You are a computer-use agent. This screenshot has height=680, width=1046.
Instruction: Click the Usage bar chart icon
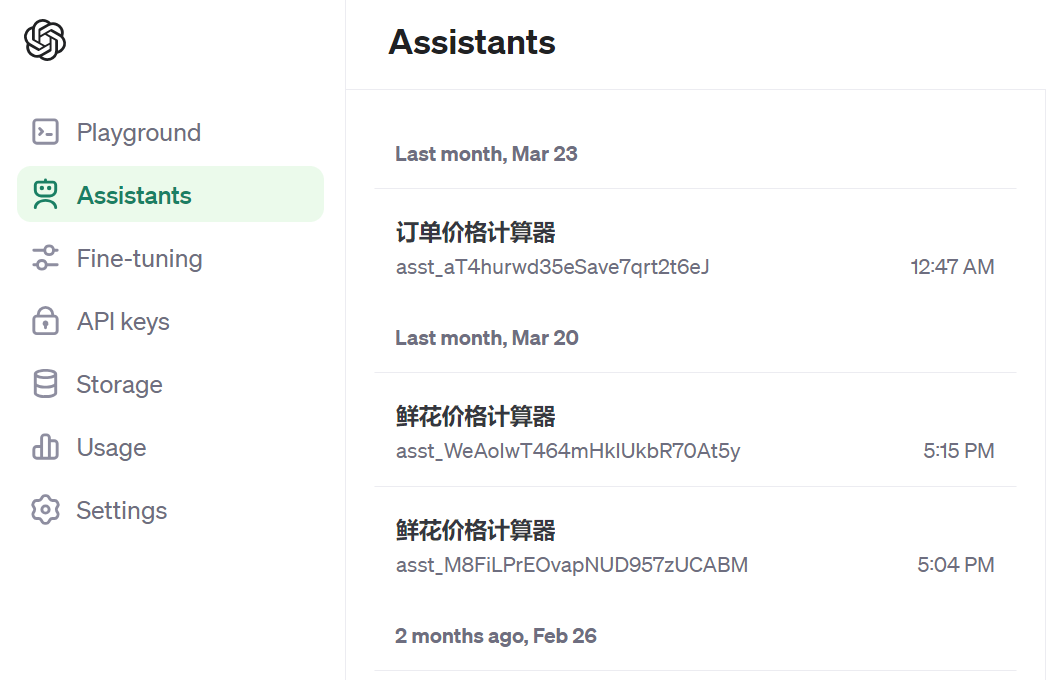point(45,446)
